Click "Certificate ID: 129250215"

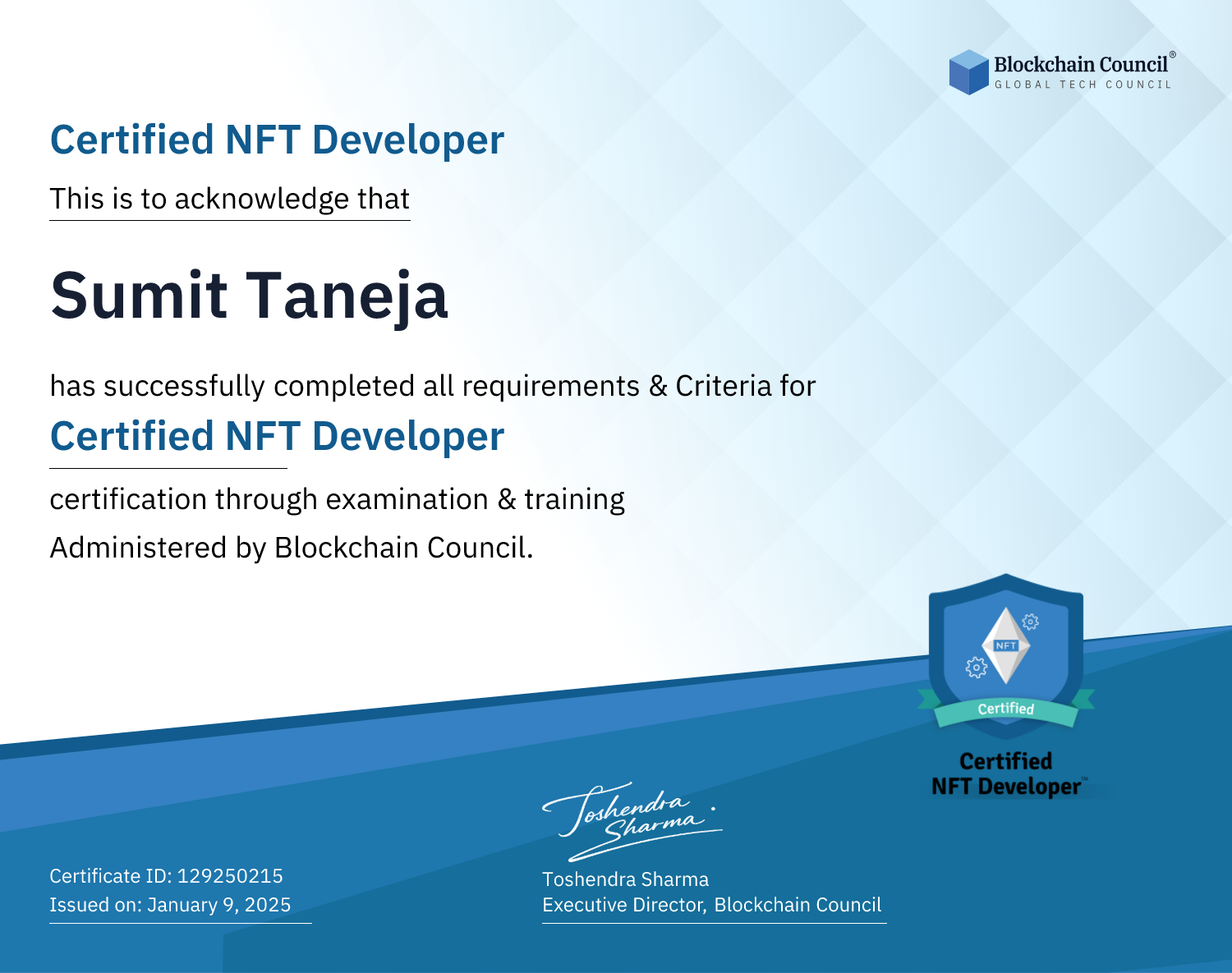point(167,876)
